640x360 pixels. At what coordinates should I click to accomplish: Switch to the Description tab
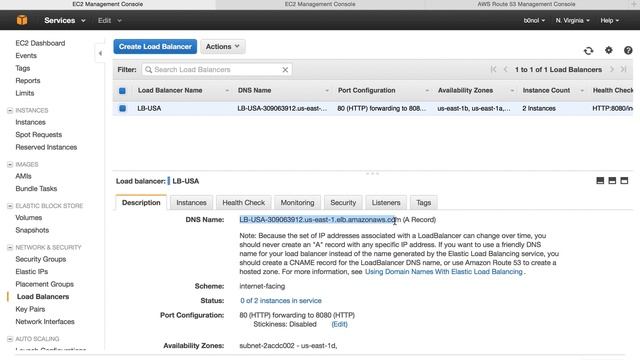click(141, 202)
